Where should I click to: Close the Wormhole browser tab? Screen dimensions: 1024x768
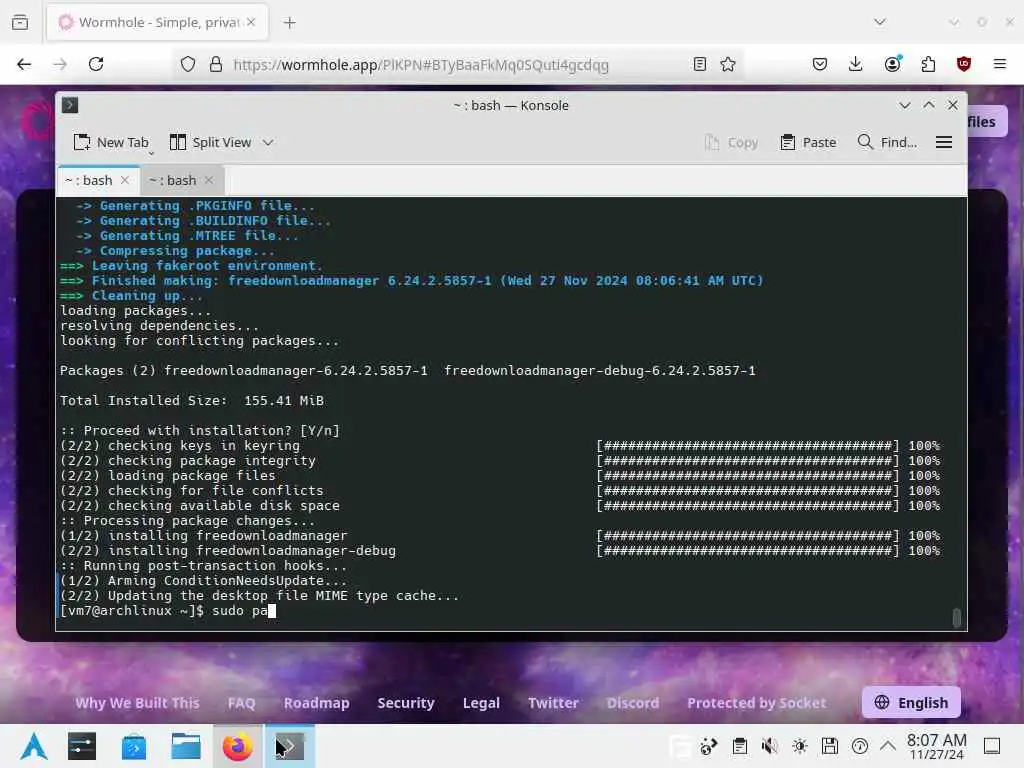click(x=251, y=22)
